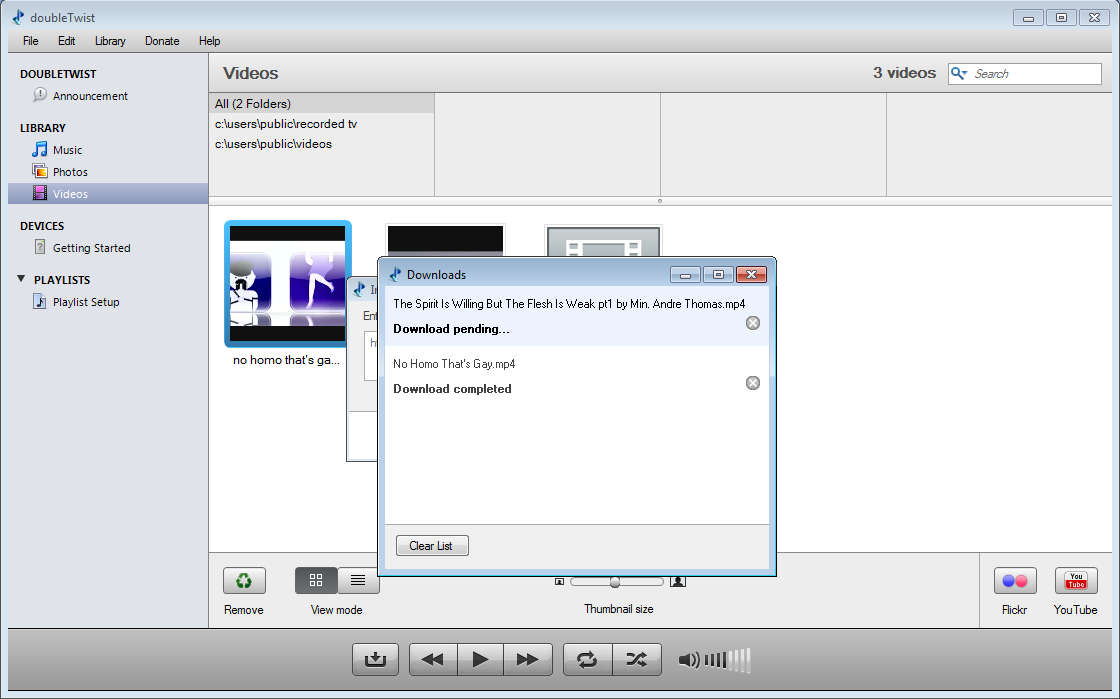The image size is (1120, 699).
Task: Click the Videos film icon
Action: 40,193
